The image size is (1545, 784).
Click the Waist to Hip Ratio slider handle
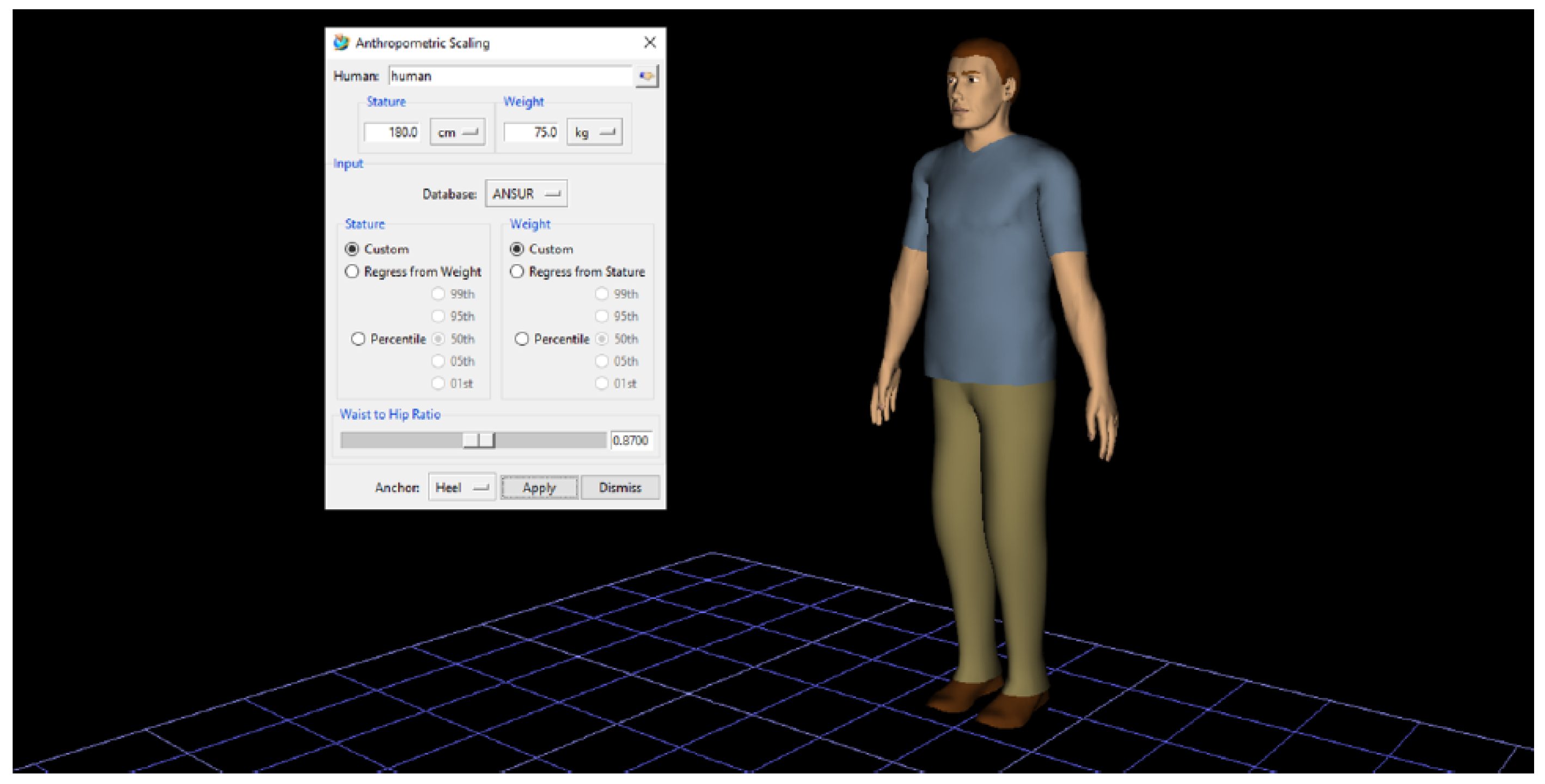click(479, 440)
